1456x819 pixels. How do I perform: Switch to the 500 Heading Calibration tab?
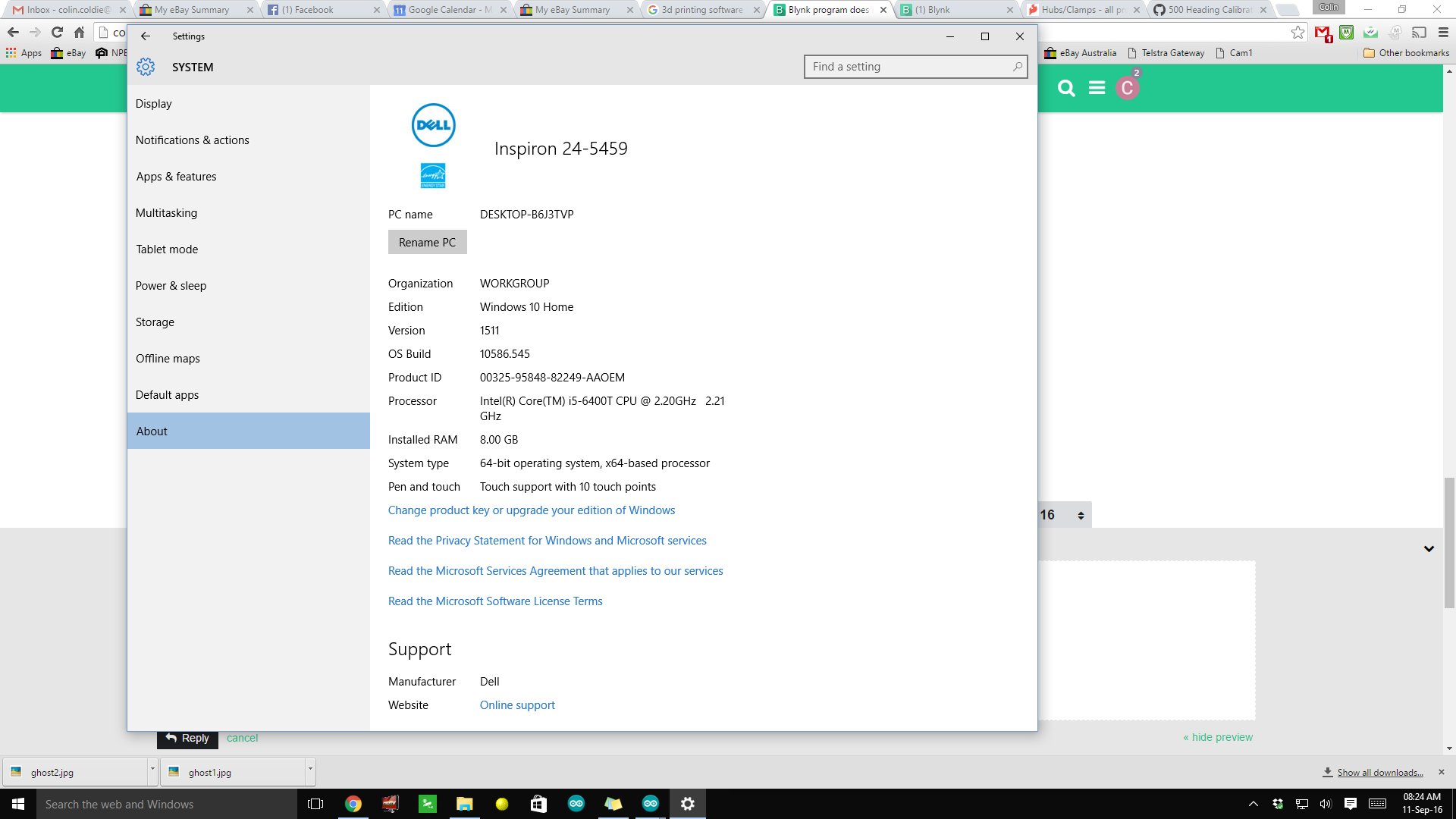click(x=1210, y=10)
